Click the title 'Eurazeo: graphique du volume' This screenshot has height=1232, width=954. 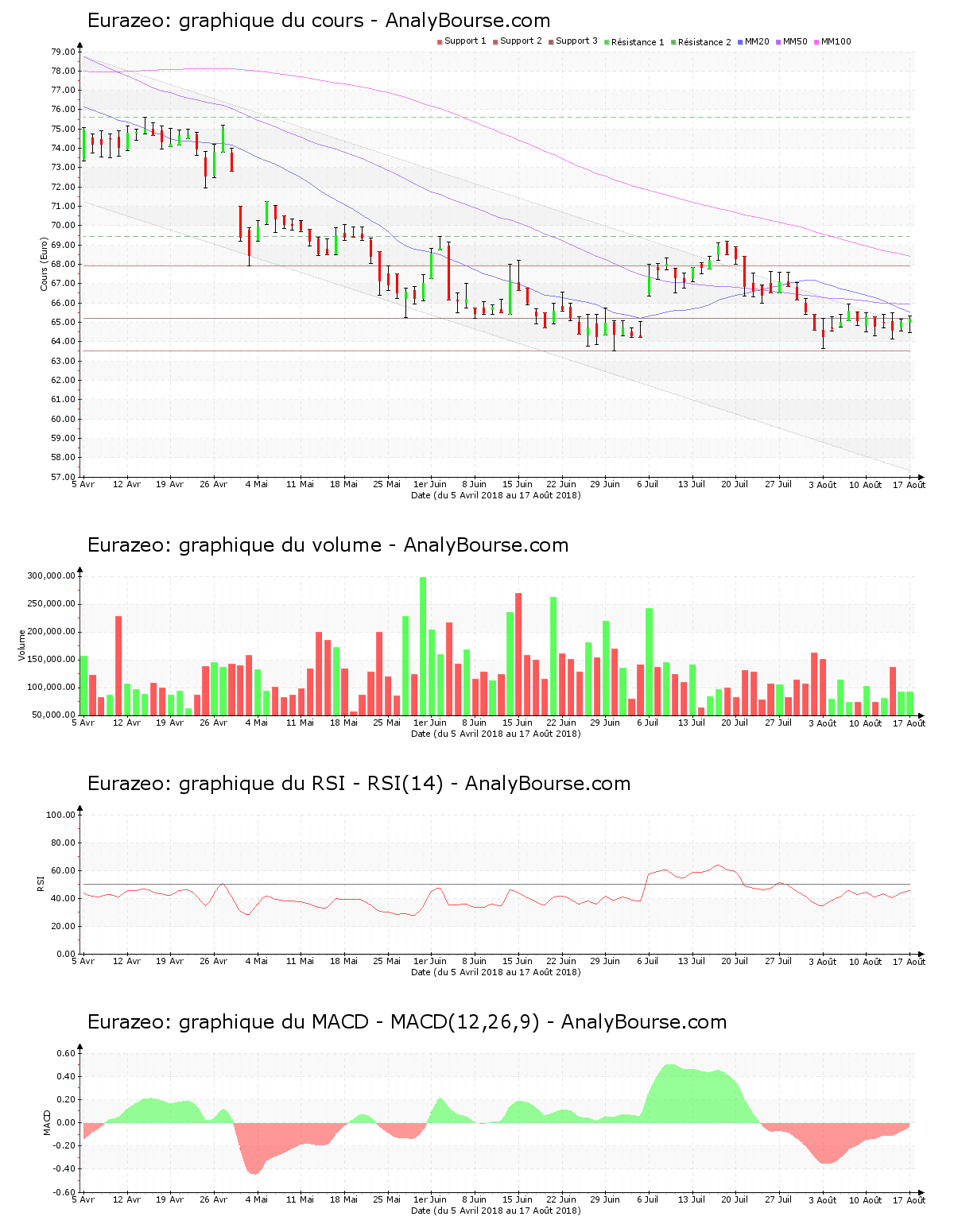[235, 545]
